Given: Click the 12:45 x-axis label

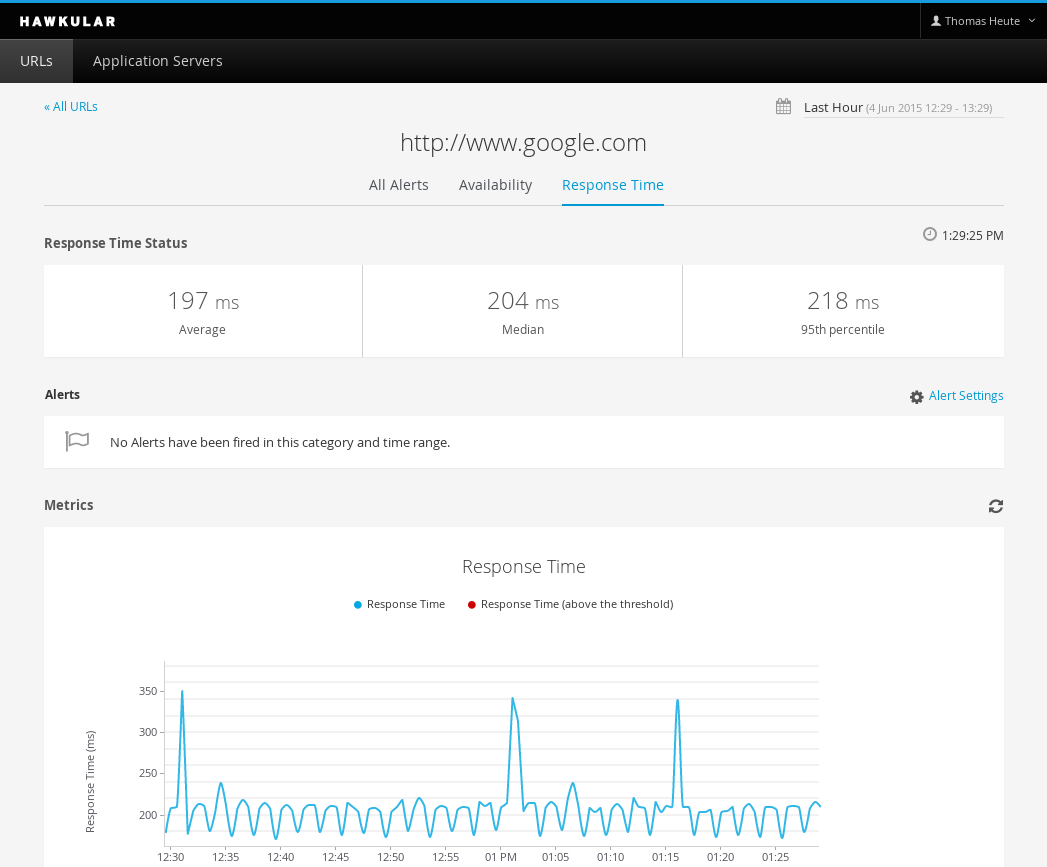Looking at the screenshot, I should 335,857.
